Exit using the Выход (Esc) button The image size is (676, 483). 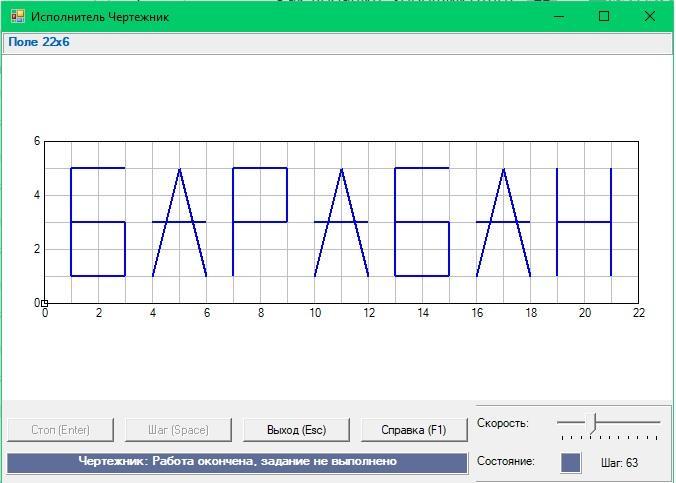pyautogui.click(x=297, y=430)
